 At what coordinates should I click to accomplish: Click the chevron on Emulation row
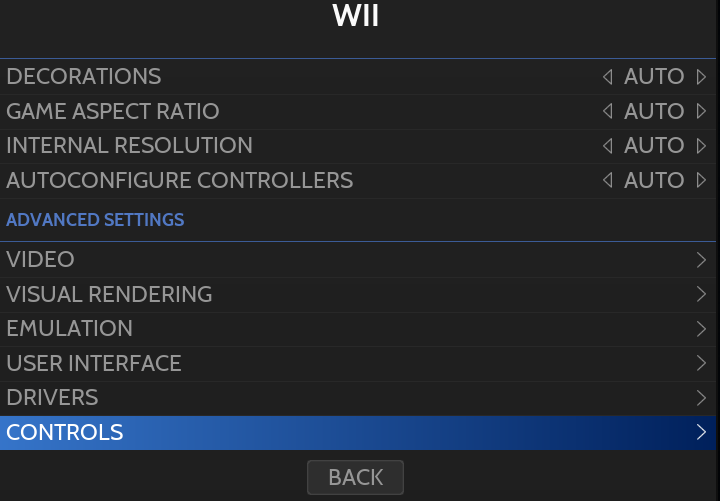[702, 329]
